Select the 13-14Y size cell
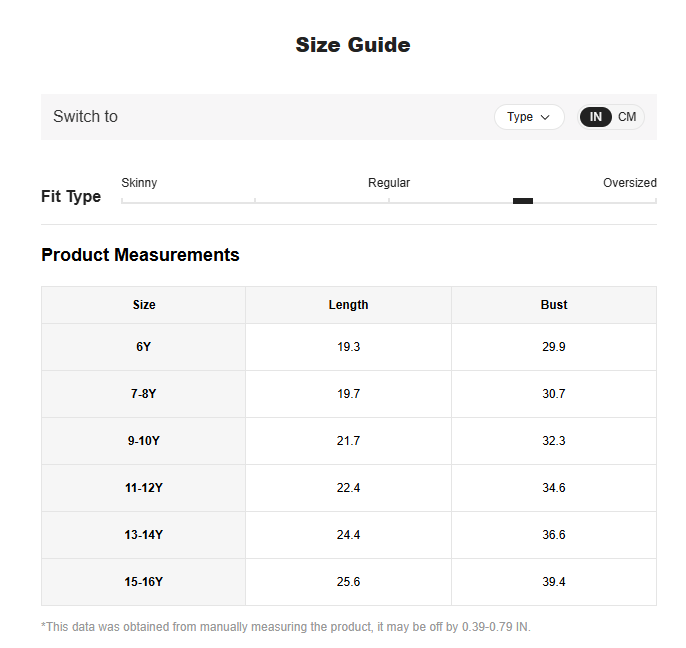The height and width of the screenshot is (648, 686). [144, 535]
